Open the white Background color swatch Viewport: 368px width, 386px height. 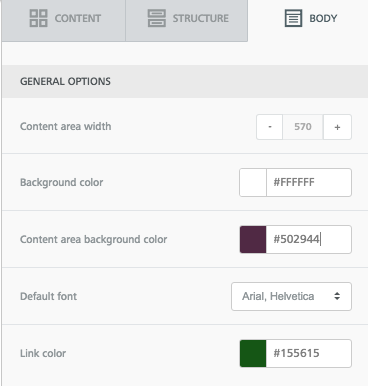click(253, 183)
